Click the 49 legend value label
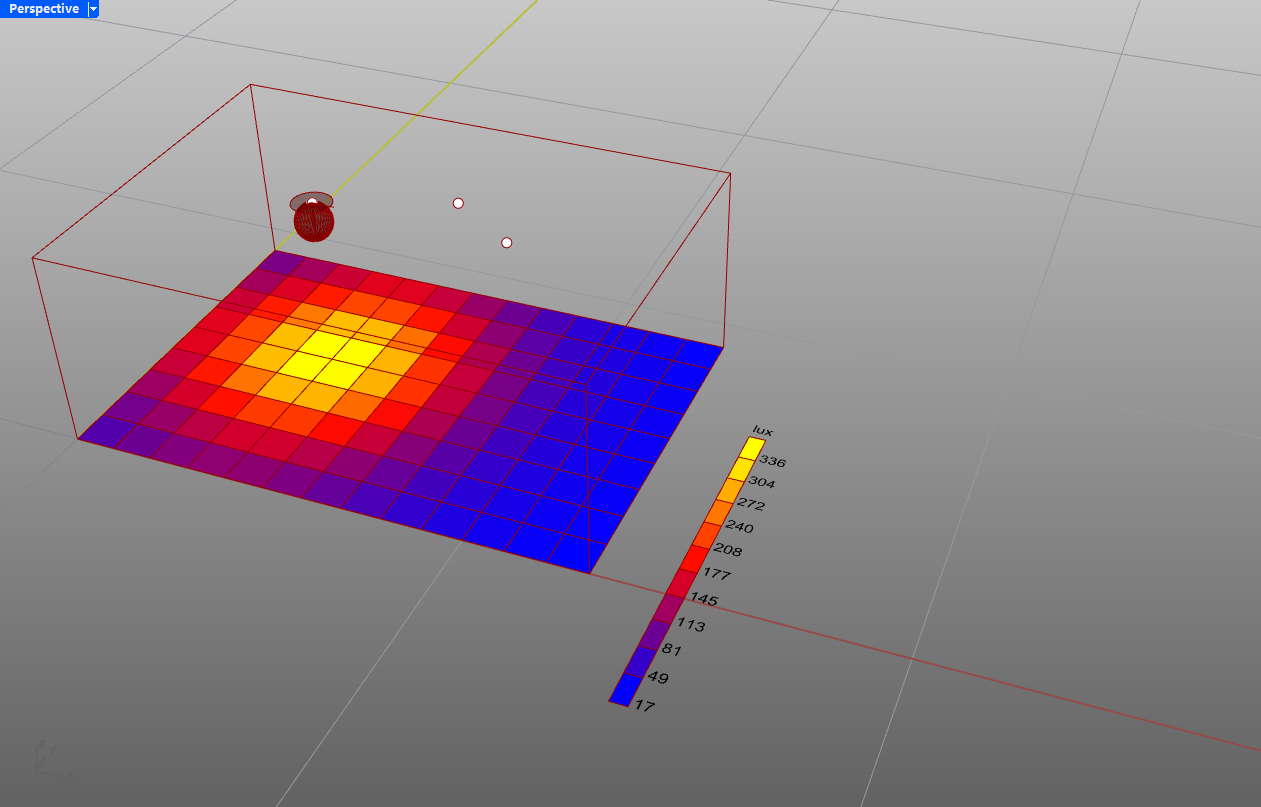 pyautogui.click(x=659, y=678)
